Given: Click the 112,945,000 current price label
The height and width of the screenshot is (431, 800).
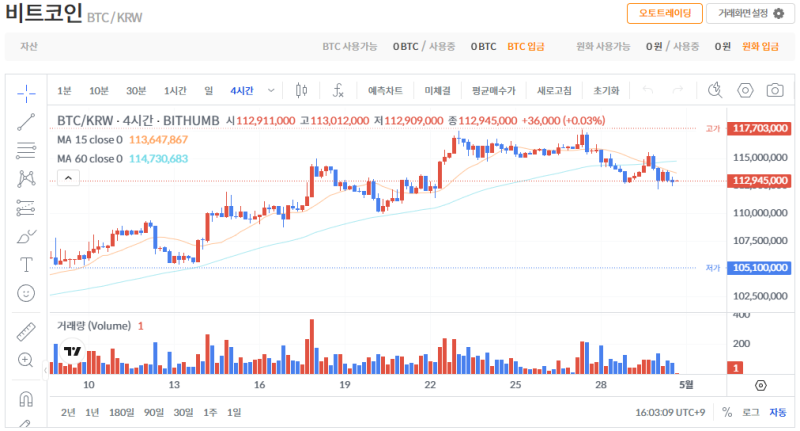Looking at the screenshot, I should point(759,180).
